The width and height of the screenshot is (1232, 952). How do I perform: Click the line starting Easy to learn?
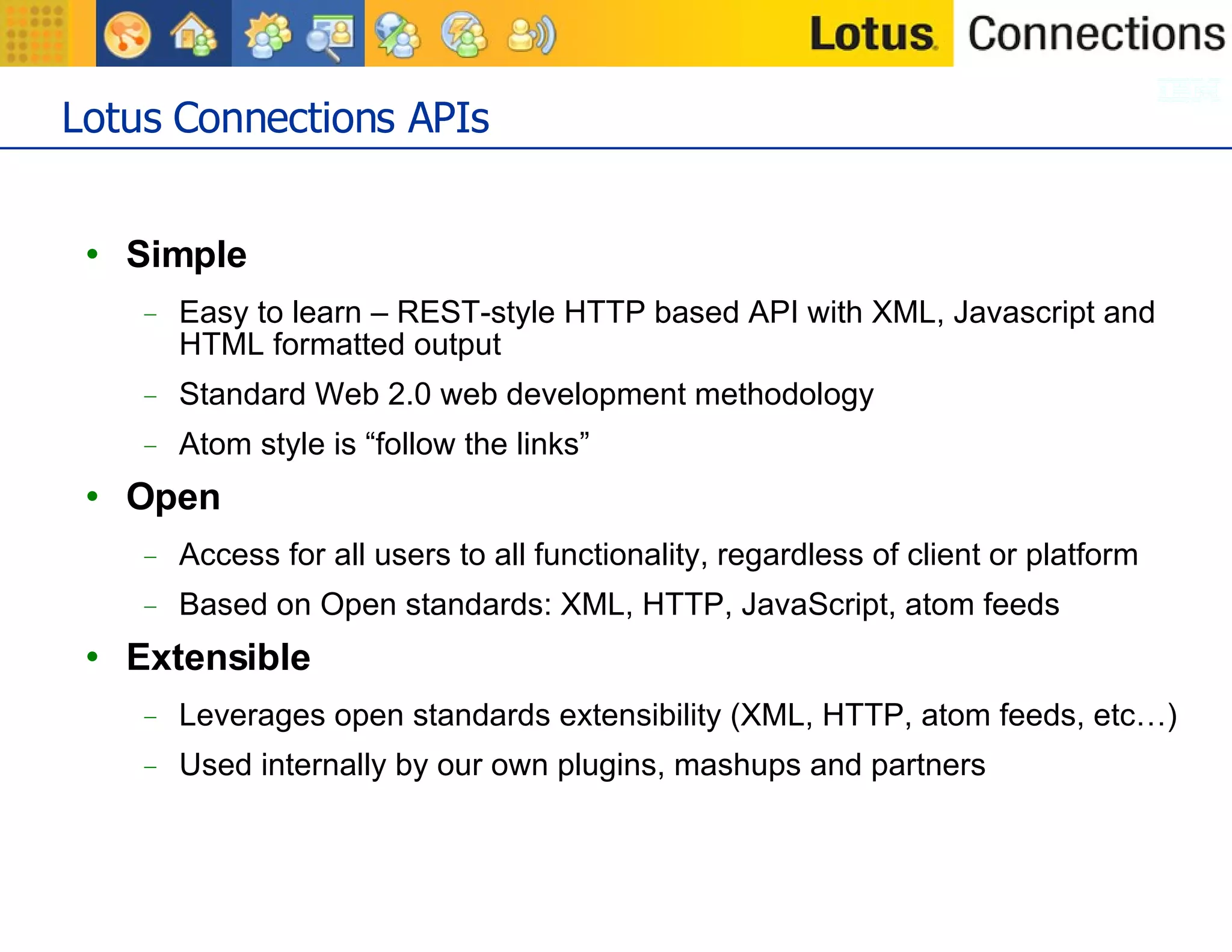pos(667,313)
